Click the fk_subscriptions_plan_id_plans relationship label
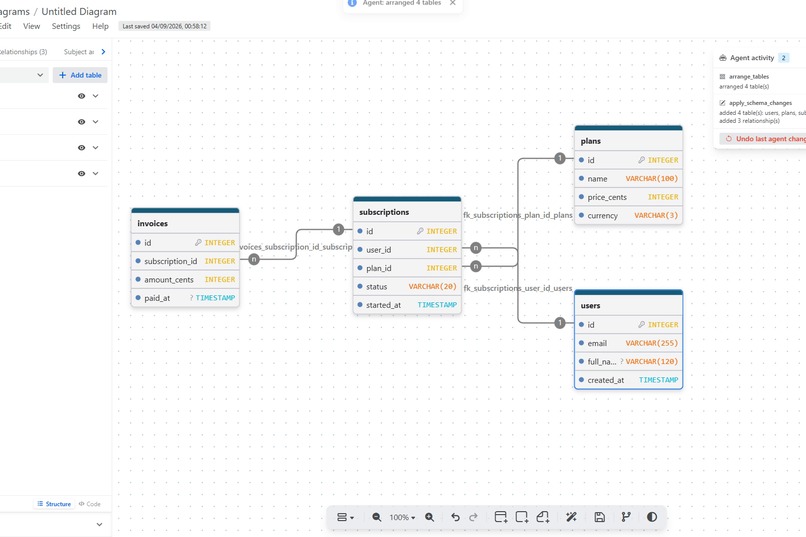Screen dimensions: 806x537 pyautogui.click(x=518, y=215)
